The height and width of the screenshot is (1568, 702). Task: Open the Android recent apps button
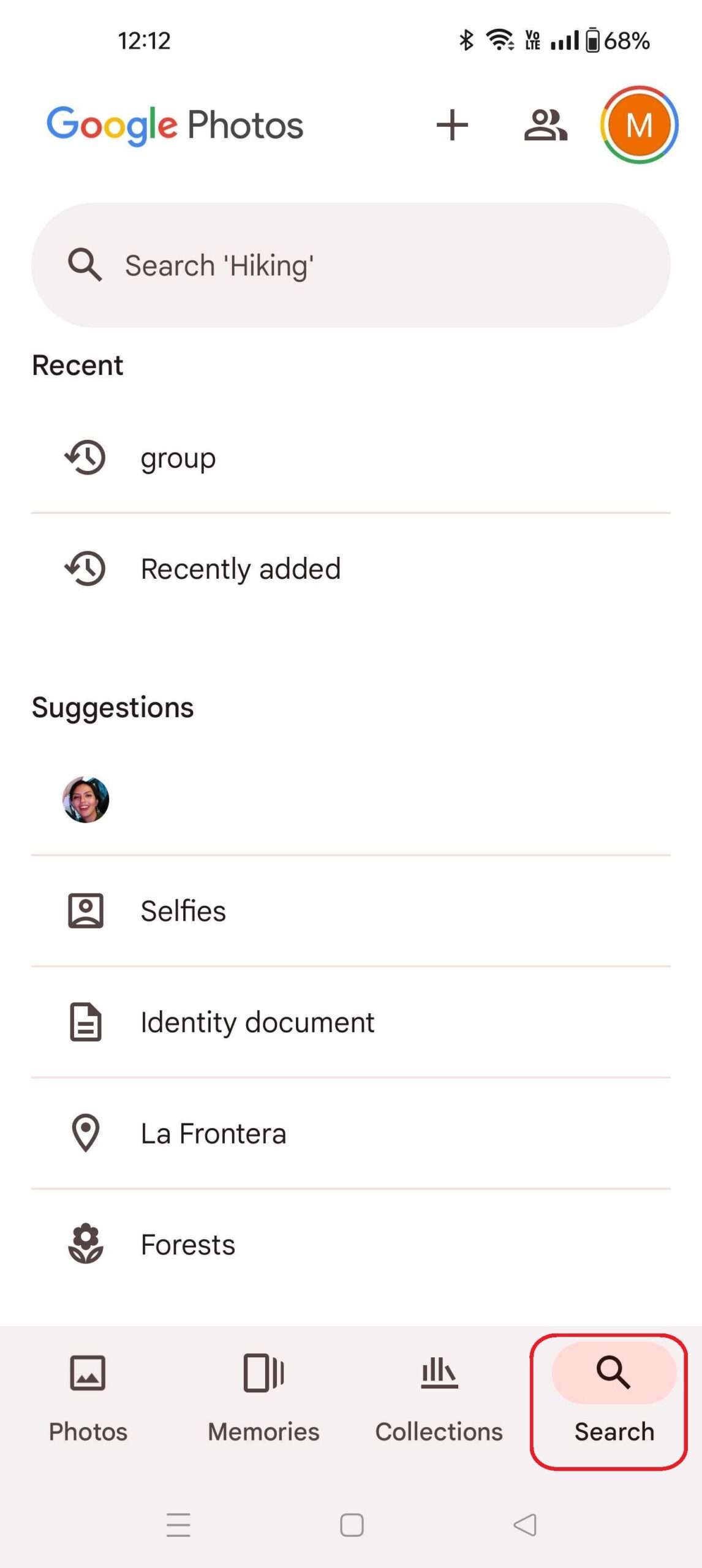point(178,1525)
